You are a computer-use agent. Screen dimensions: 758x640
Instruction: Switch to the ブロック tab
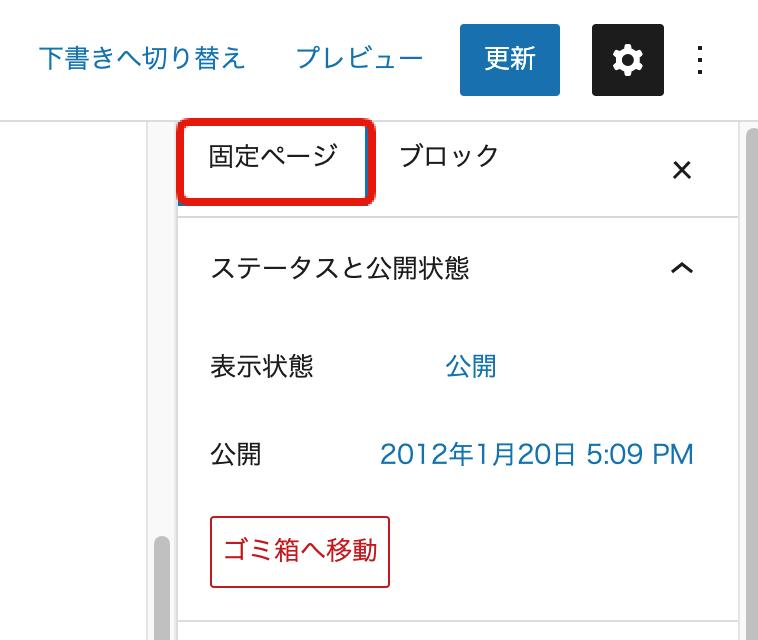coord(449,157)
